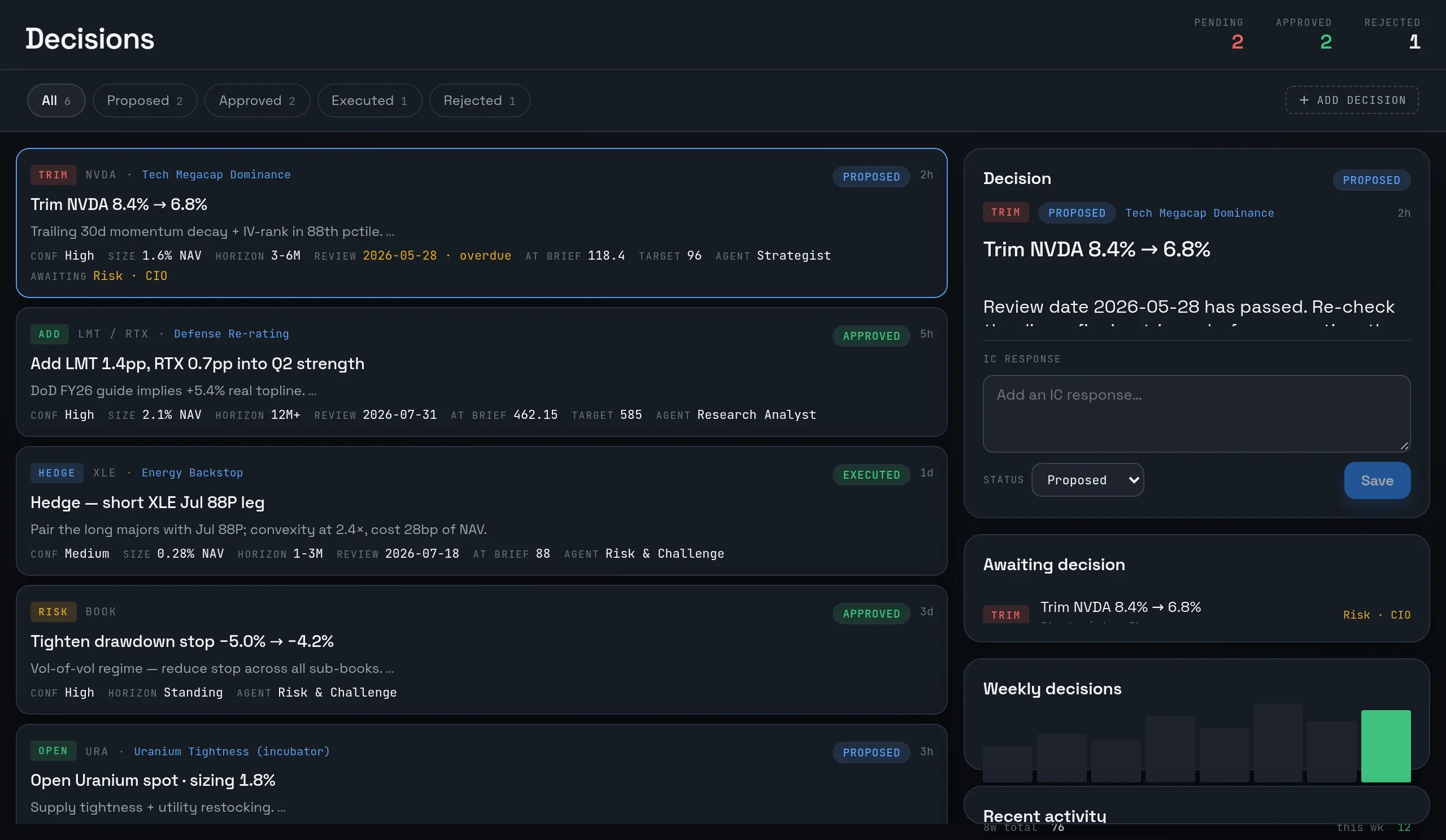
Task: Open the Energy Backstop thesis link
Action: tap(192, 473)
